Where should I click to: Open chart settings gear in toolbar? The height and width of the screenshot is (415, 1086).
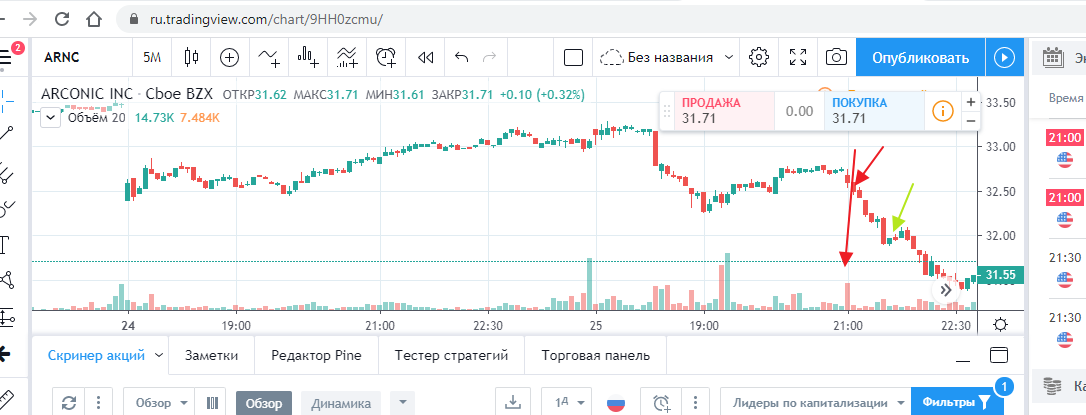[759, 57]
